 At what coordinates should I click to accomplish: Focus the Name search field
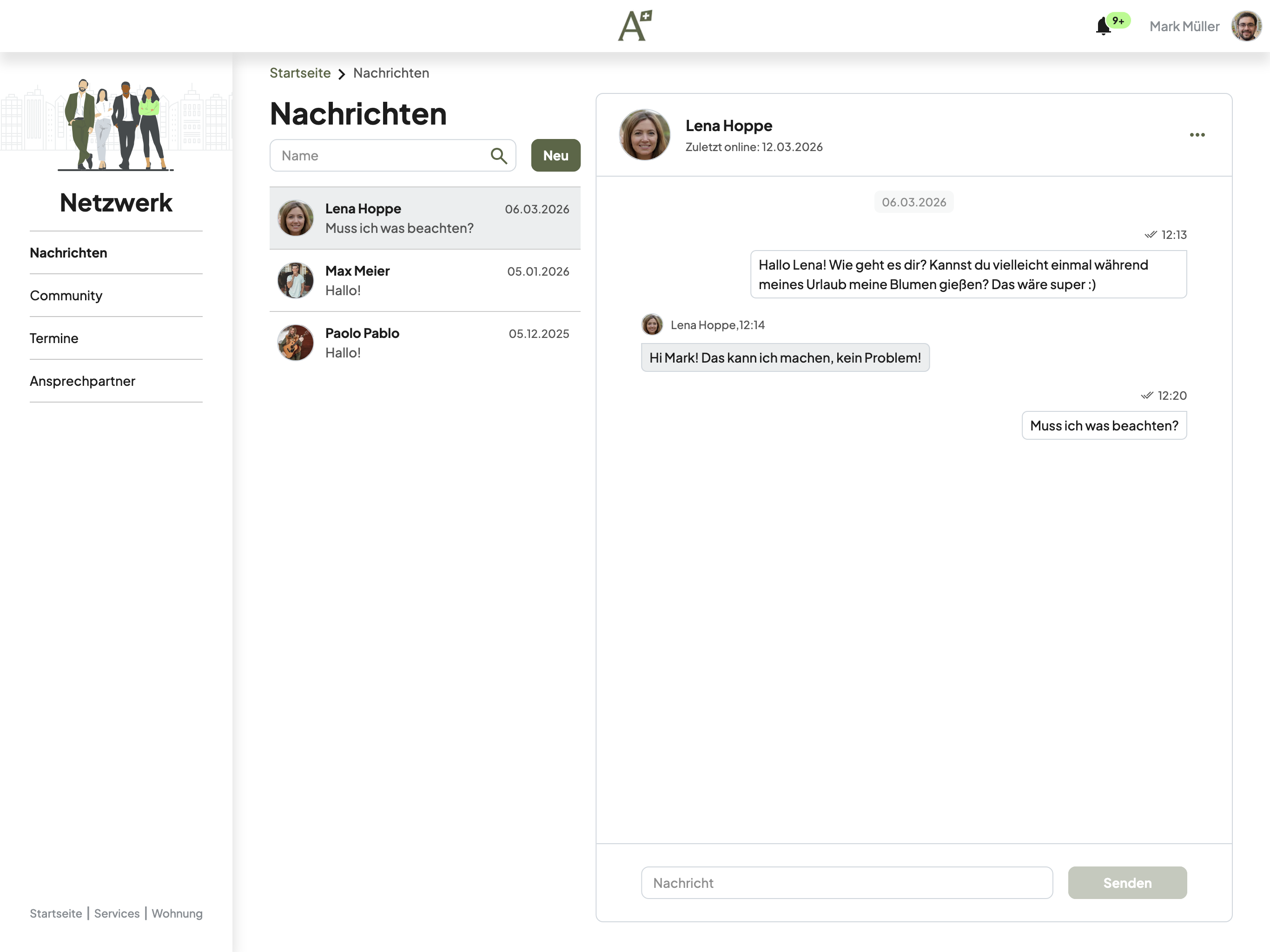pyautogui.click(x=393, y=156)
